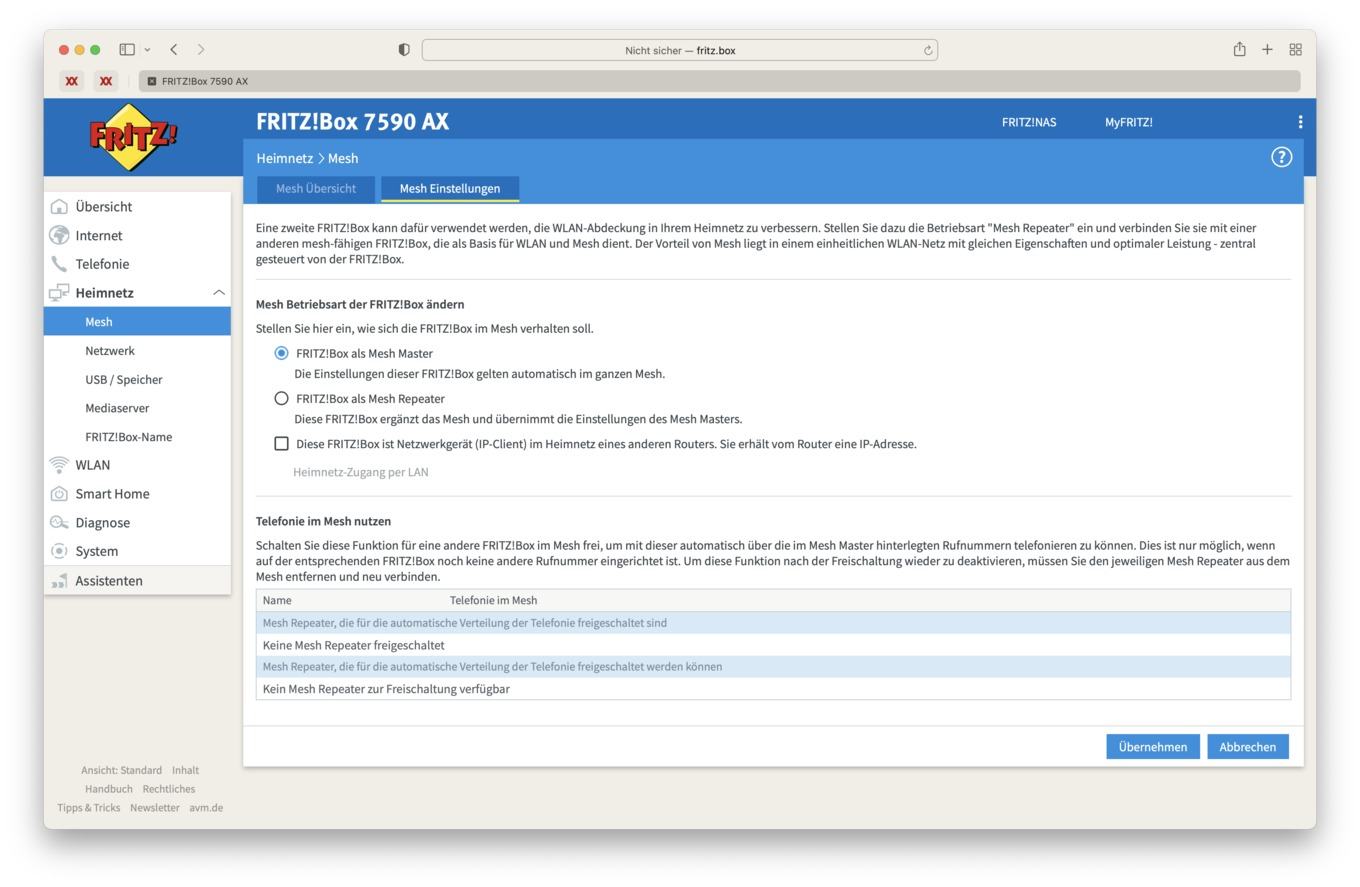1360x887 pixels.
Task: Click the Safari address bar
Action: 680,50
